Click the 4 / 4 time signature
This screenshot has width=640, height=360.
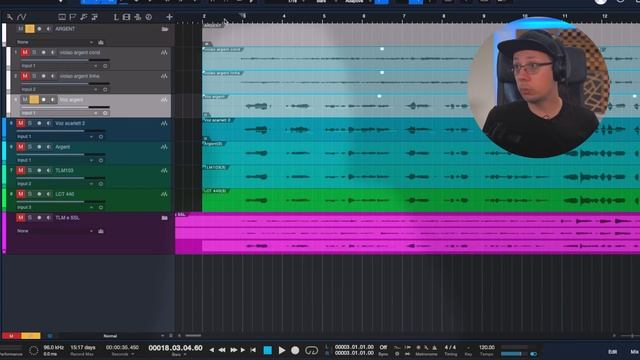pyautogui.click(x=450, y=347)
